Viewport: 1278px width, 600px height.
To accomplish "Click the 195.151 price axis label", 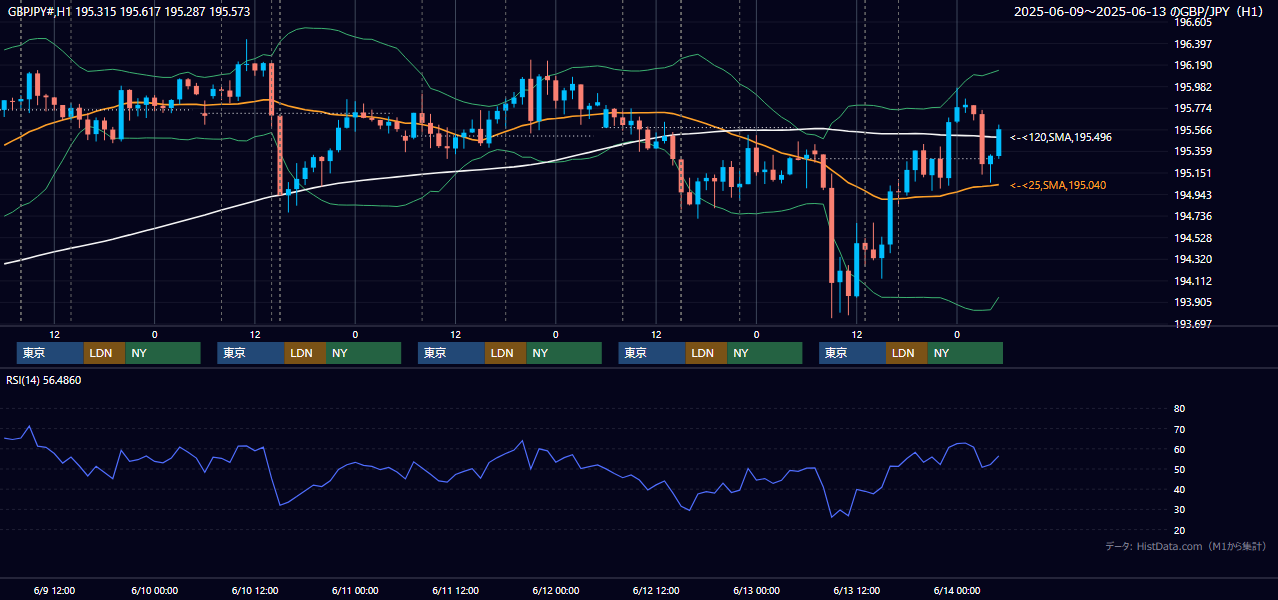I will click(1193, 173).
